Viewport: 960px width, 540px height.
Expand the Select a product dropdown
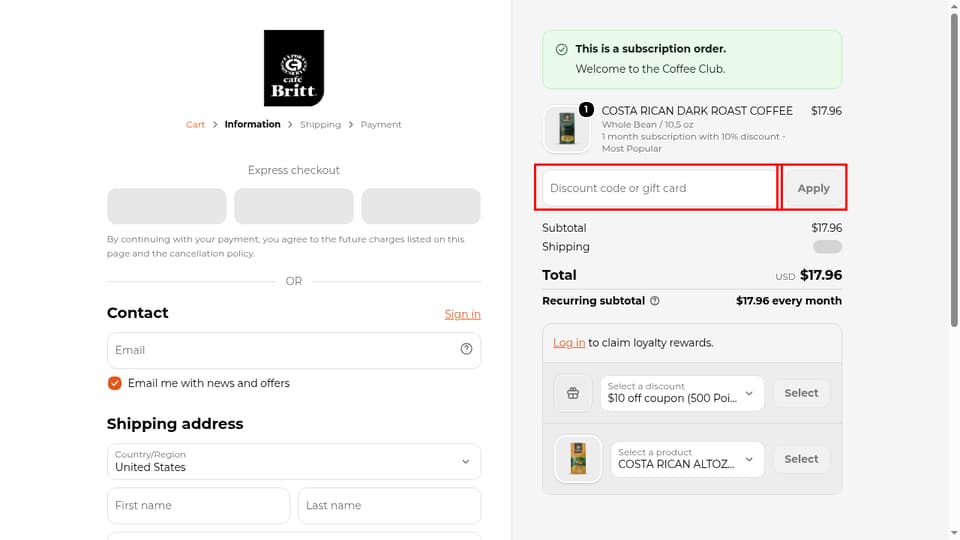coord(687,459)
